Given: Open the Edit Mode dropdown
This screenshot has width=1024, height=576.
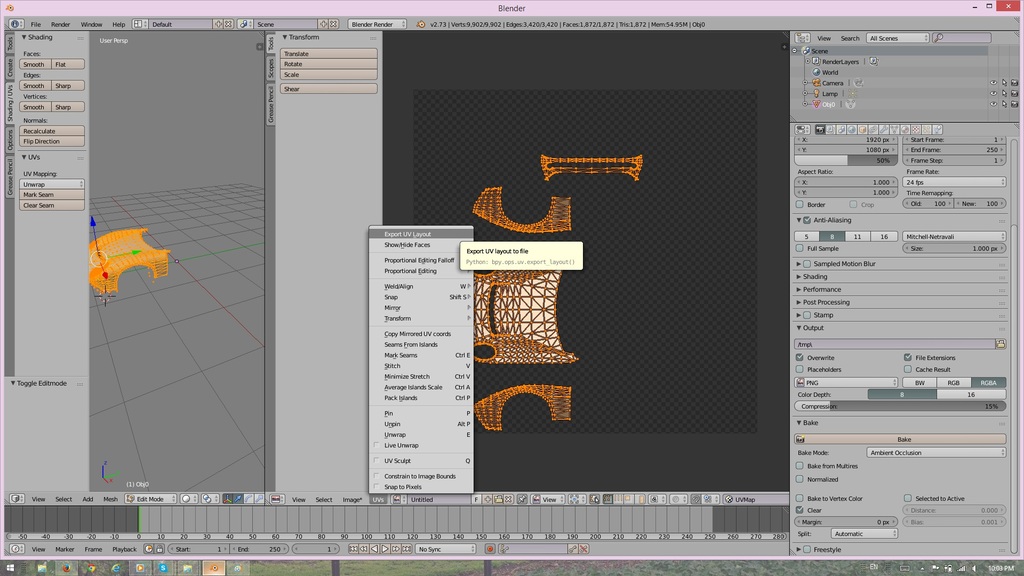Looking at the screenshot, I should coord(150,499).
